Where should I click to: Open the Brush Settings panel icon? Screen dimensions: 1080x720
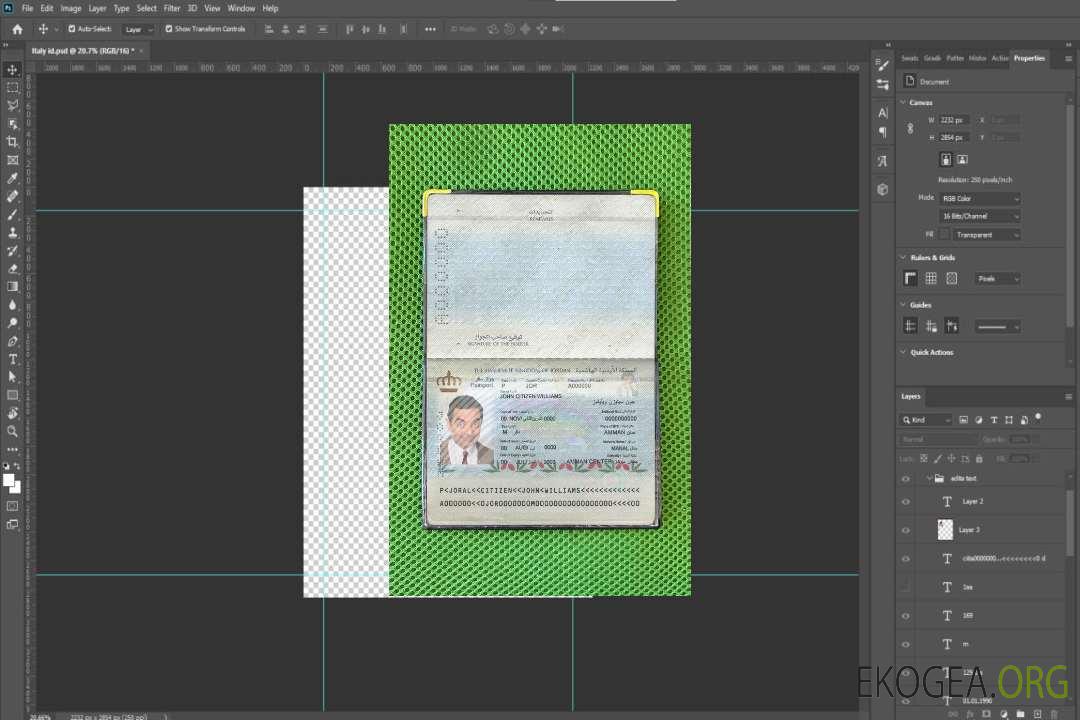[x=883, y=65]
